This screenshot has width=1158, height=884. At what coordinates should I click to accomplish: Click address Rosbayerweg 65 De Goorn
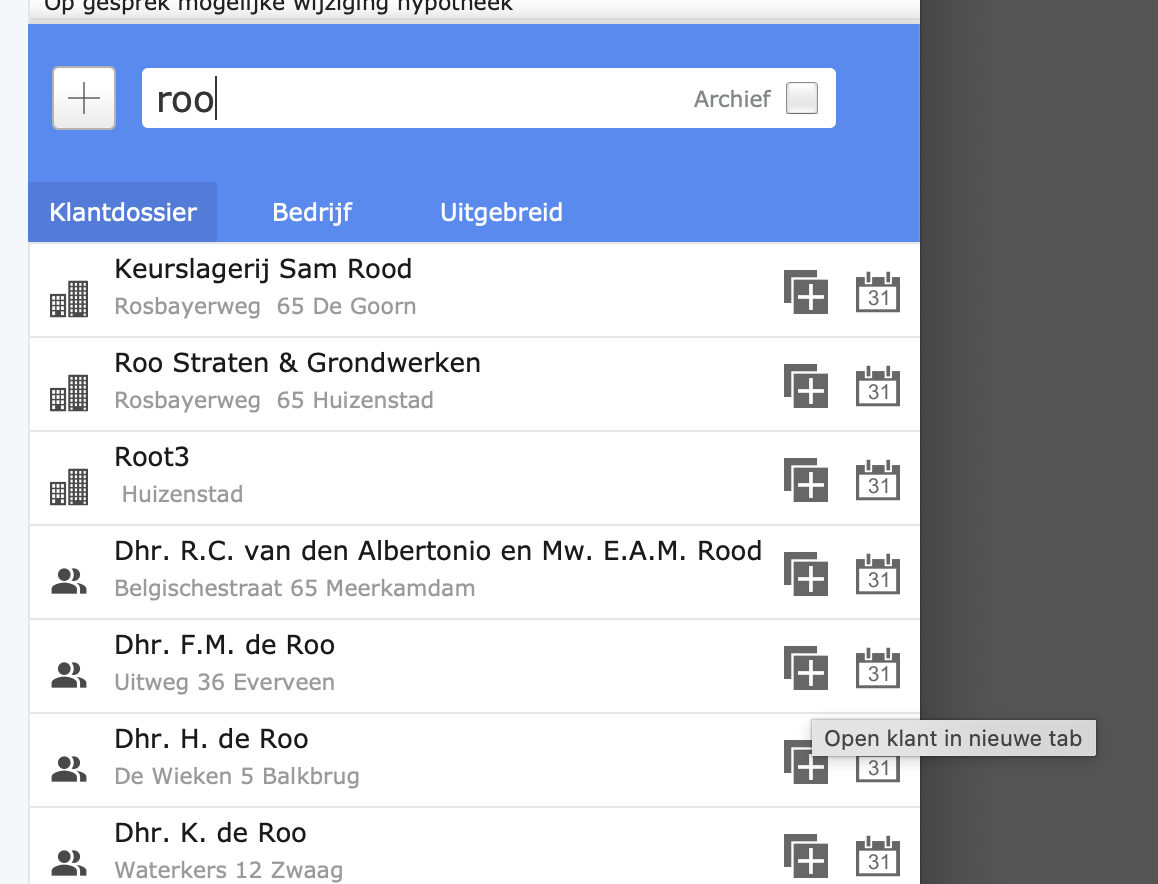pos(265,306)
